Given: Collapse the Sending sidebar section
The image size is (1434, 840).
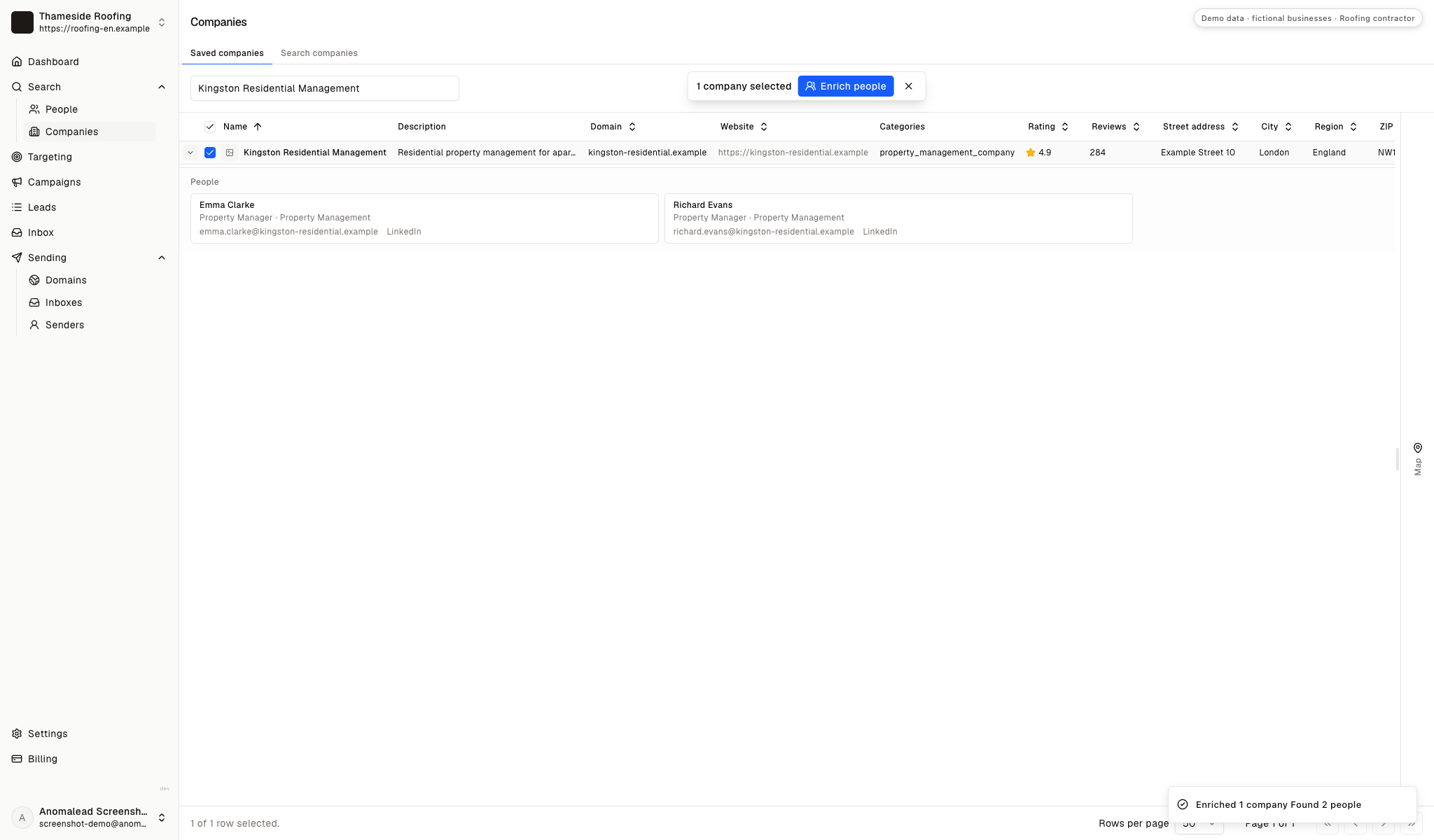Looking at the screenshot, I should coord(162,258).
